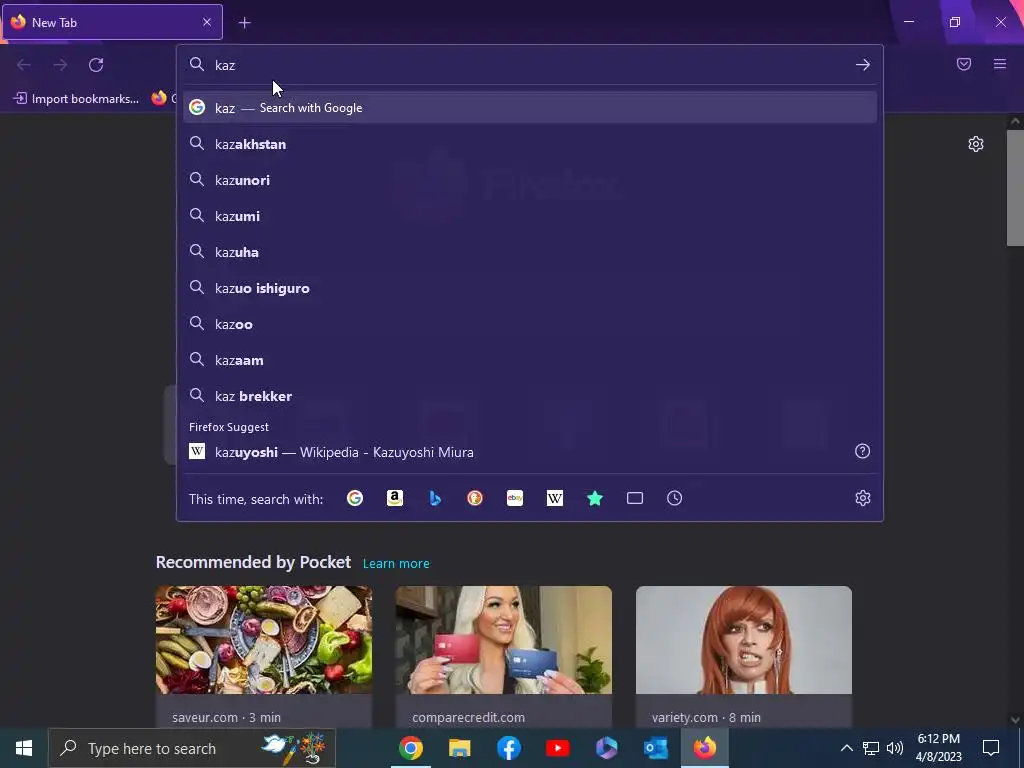Search bookmarks using the star icon

click(594, 498)
